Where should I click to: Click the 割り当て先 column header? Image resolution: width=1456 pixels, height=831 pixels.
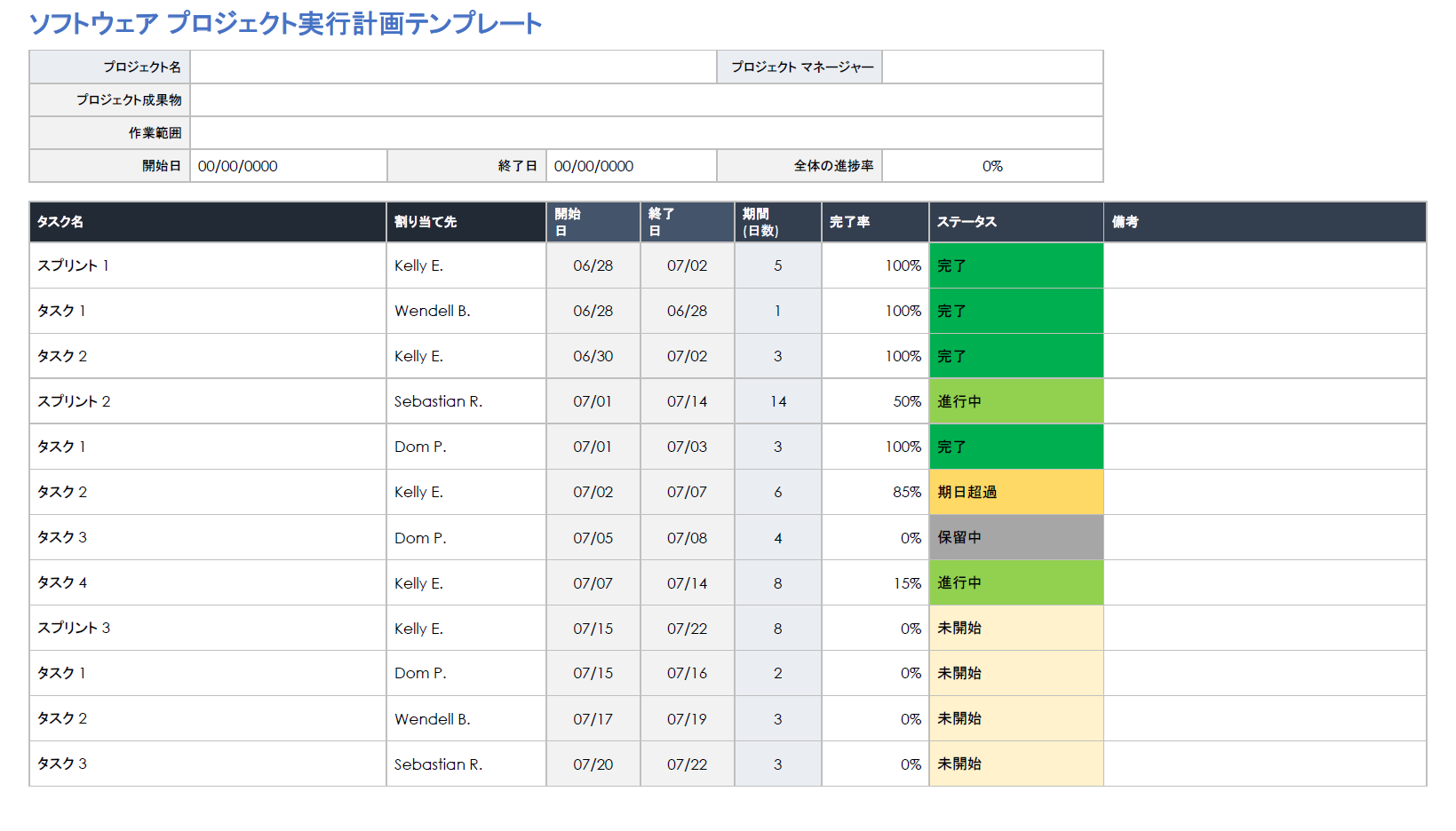click(466, 222)
